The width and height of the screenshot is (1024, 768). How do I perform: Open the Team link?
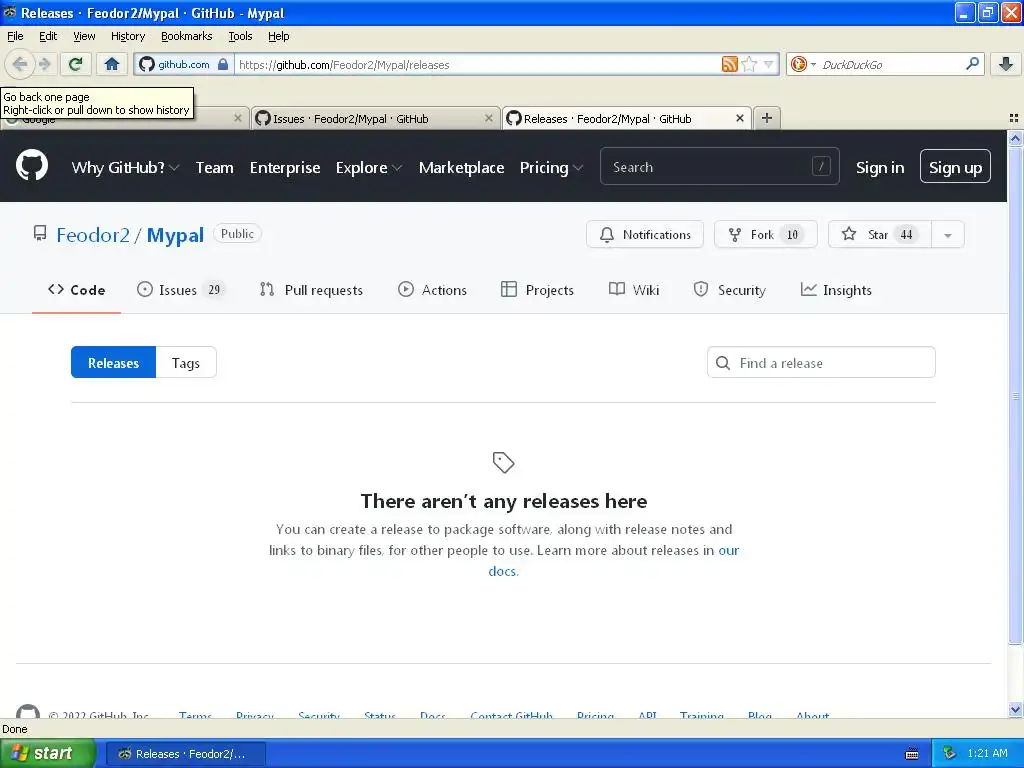click(x=214, y=168)
